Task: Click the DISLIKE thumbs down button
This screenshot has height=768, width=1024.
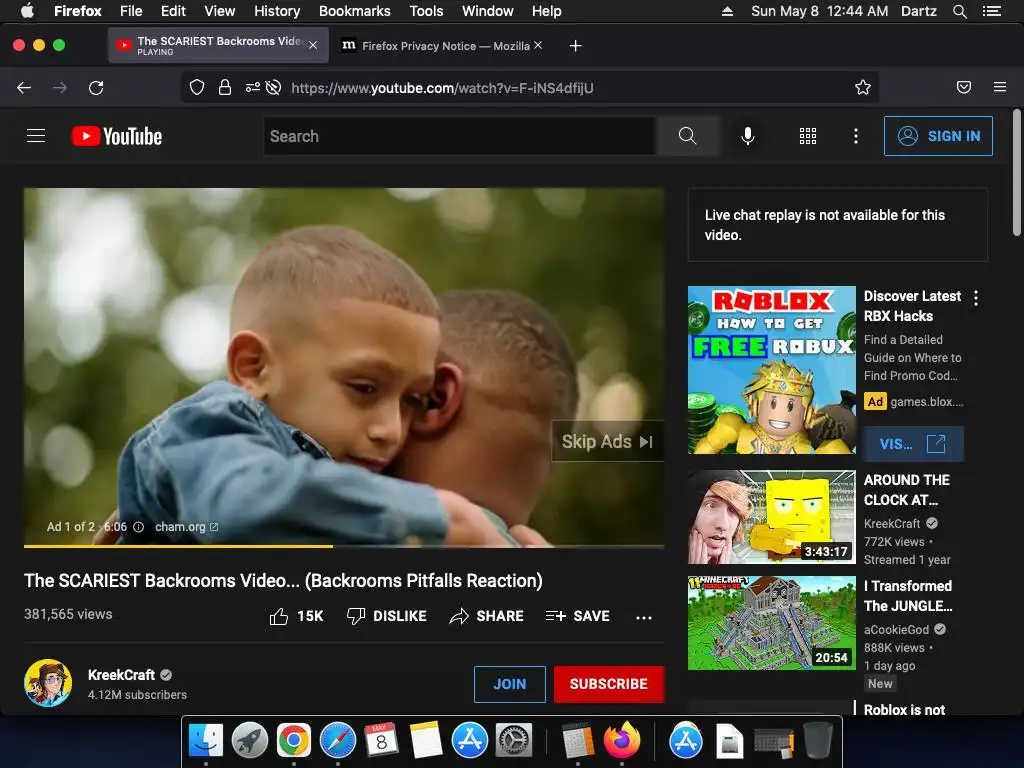Action: (386, 616)
